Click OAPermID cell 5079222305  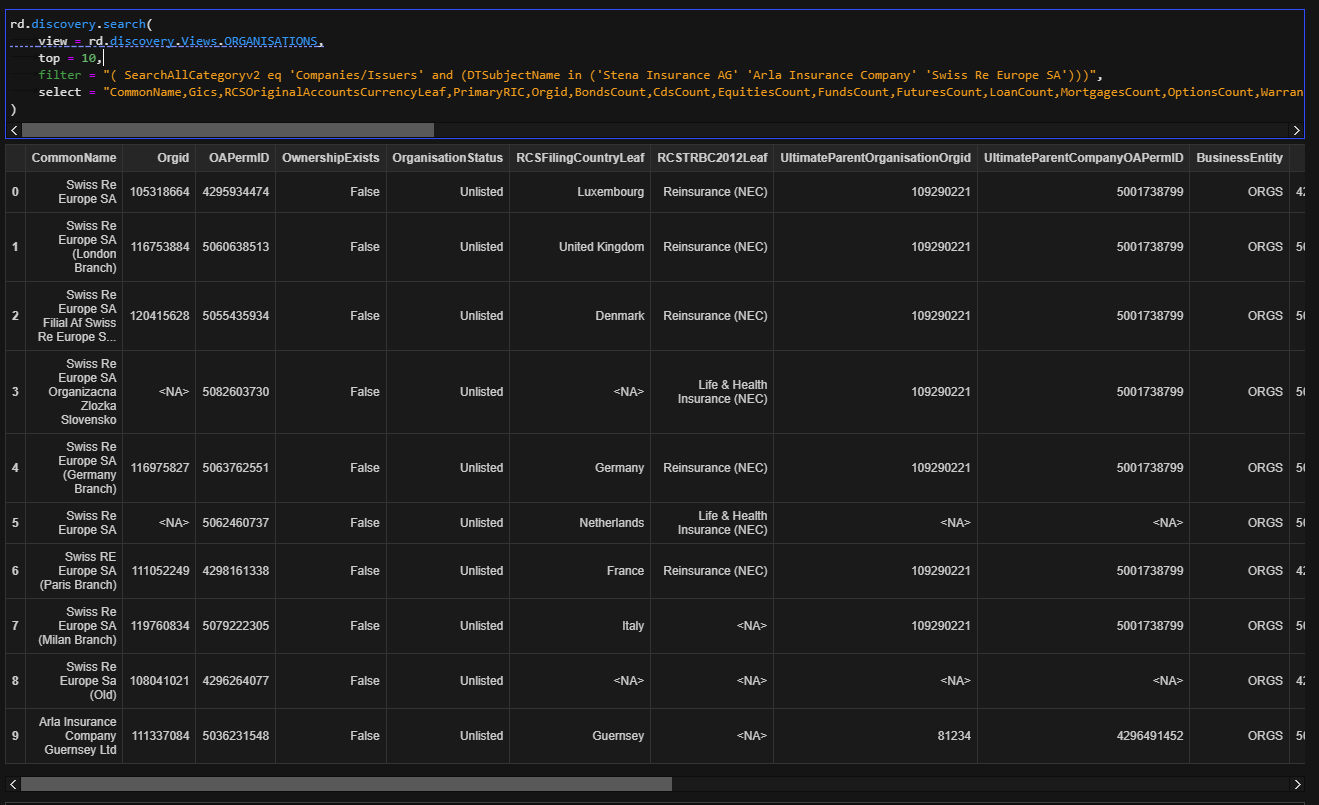click(236, 626)
